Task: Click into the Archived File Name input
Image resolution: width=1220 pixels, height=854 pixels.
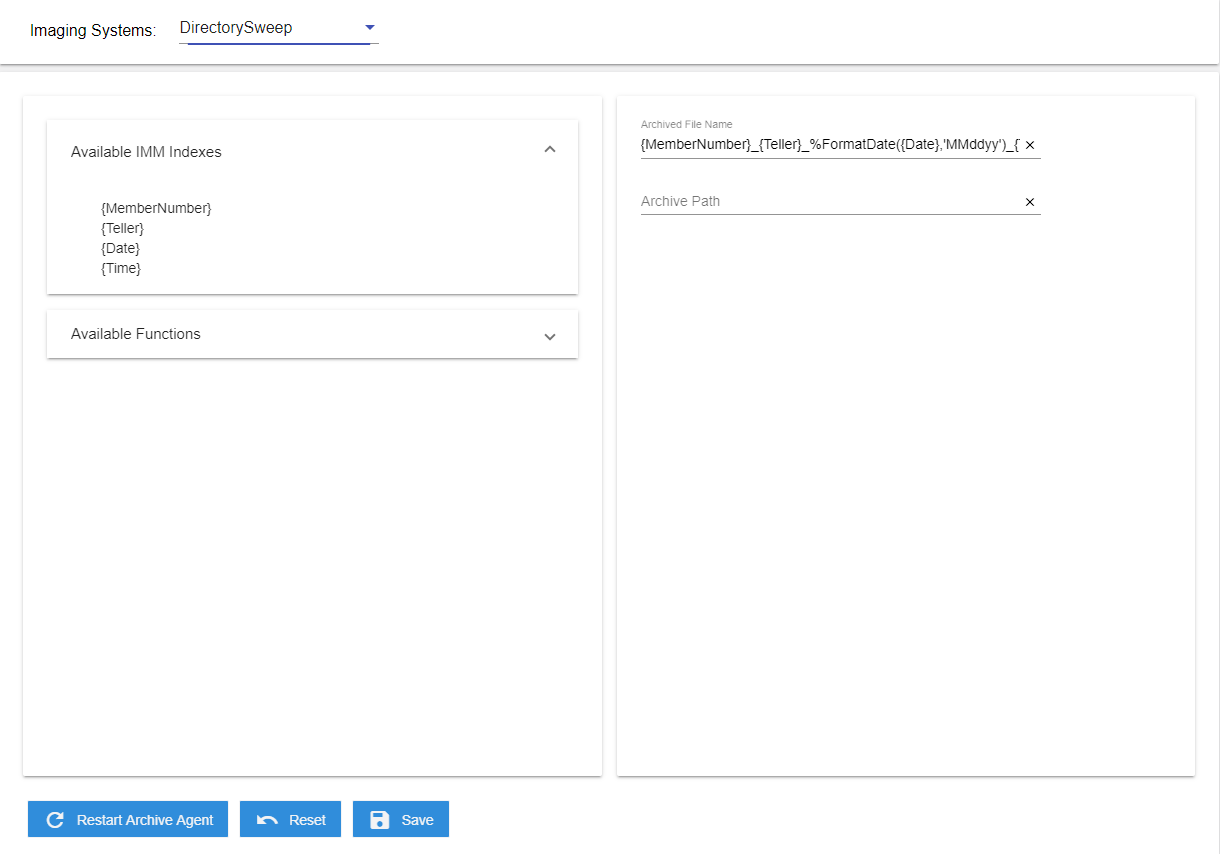Action: pyautogui.click(x=830, y=145)
